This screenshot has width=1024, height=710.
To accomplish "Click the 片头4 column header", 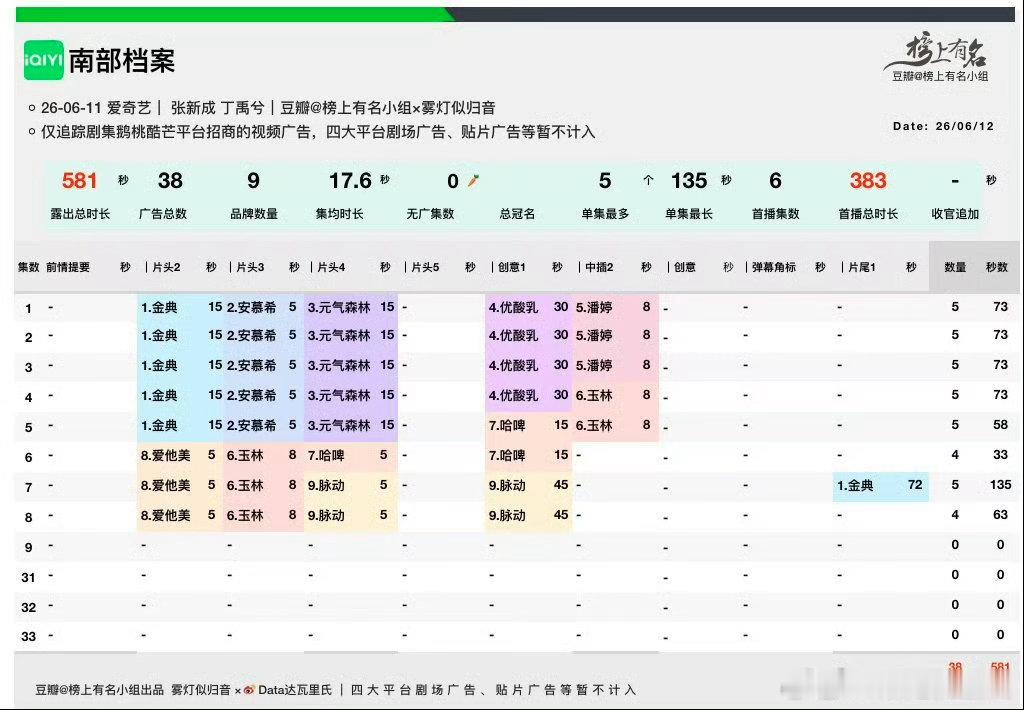I will [331, 267].
